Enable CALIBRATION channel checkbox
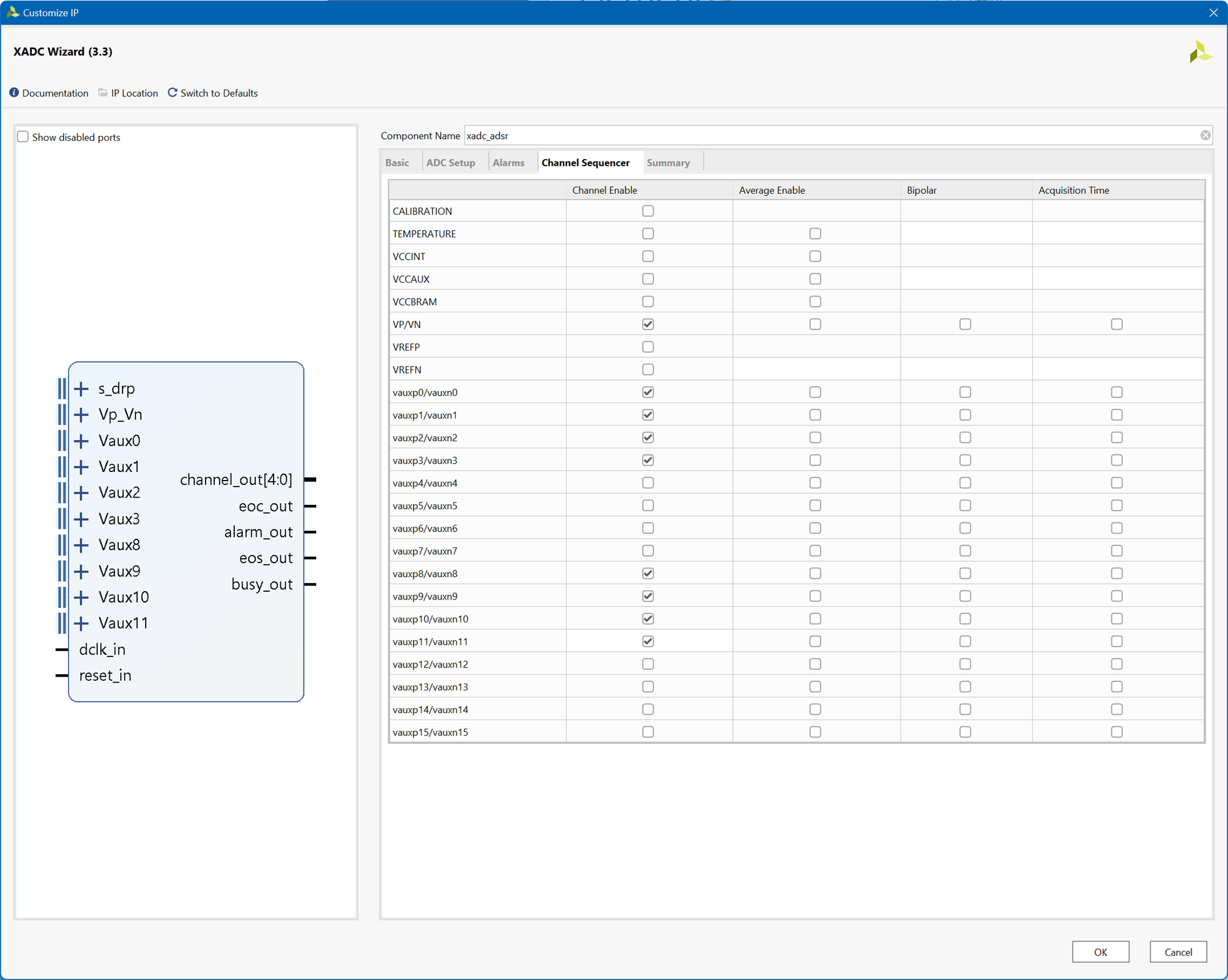1228x980 pixels. tap(648, 211)
